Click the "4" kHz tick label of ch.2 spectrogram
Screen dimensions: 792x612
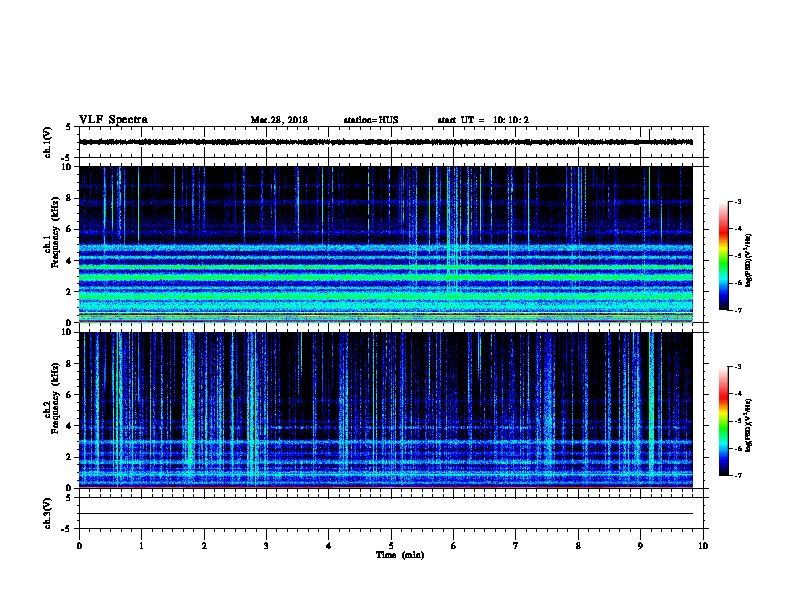[x=69, y=426]
